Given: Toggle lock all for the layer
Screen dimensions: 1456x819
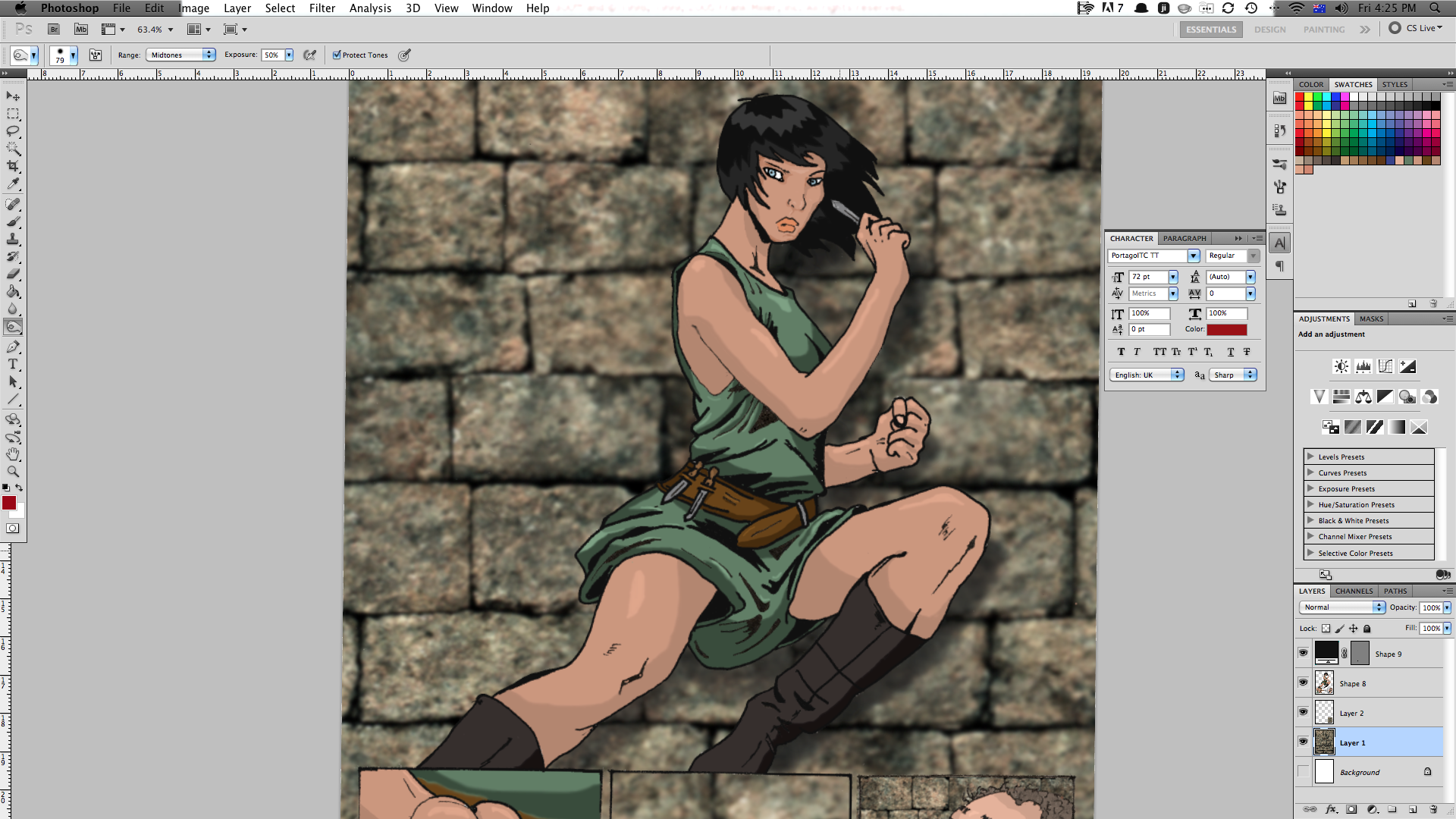Looking at the screenshot, I should (x=1367, y=629).
